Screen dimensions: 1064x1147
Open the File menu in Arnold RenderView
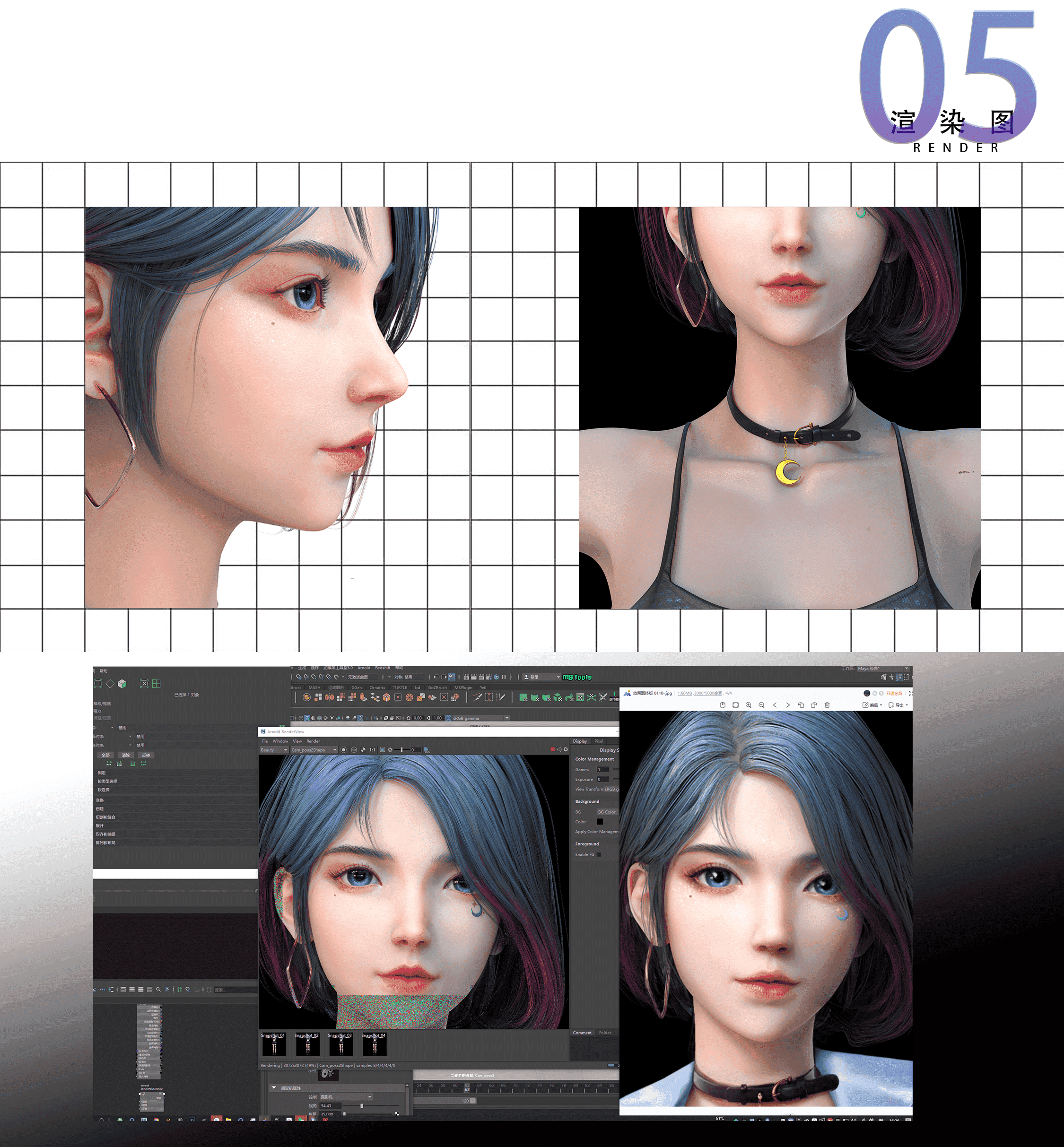tap(265, 741)
